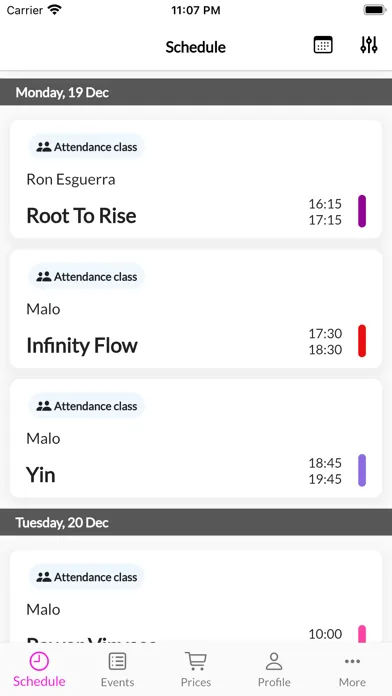Open the calendar view icon

tap(323, 45)
